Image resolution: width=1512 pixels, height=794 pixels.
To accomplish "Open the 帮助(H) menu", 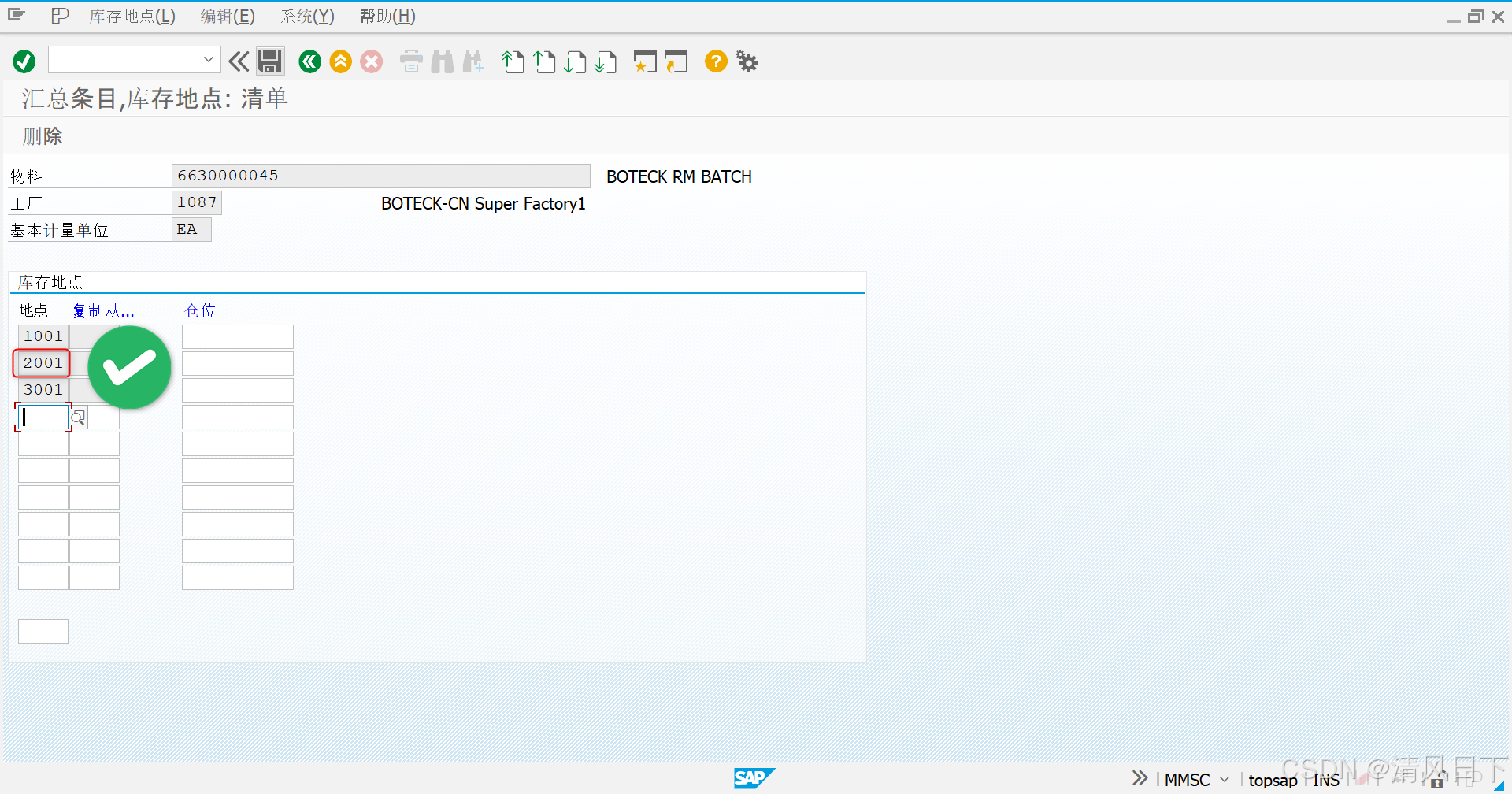I will click(x=386, y=16).
